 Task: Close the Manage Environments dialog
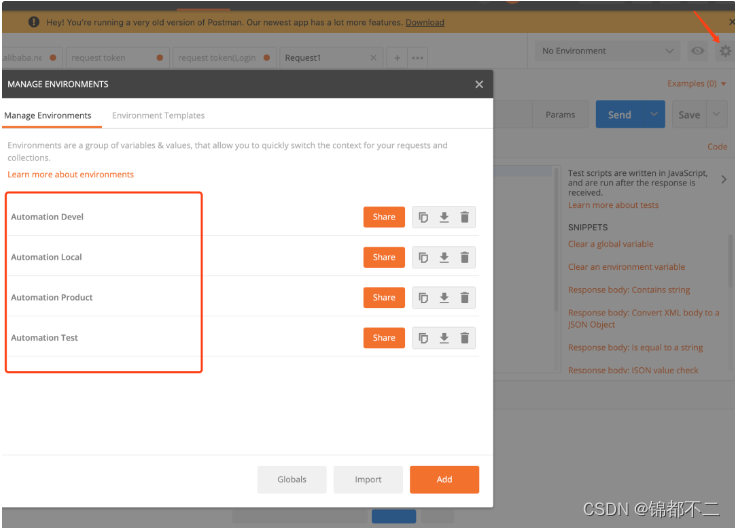pyautogui.click(x=479, y=84)
